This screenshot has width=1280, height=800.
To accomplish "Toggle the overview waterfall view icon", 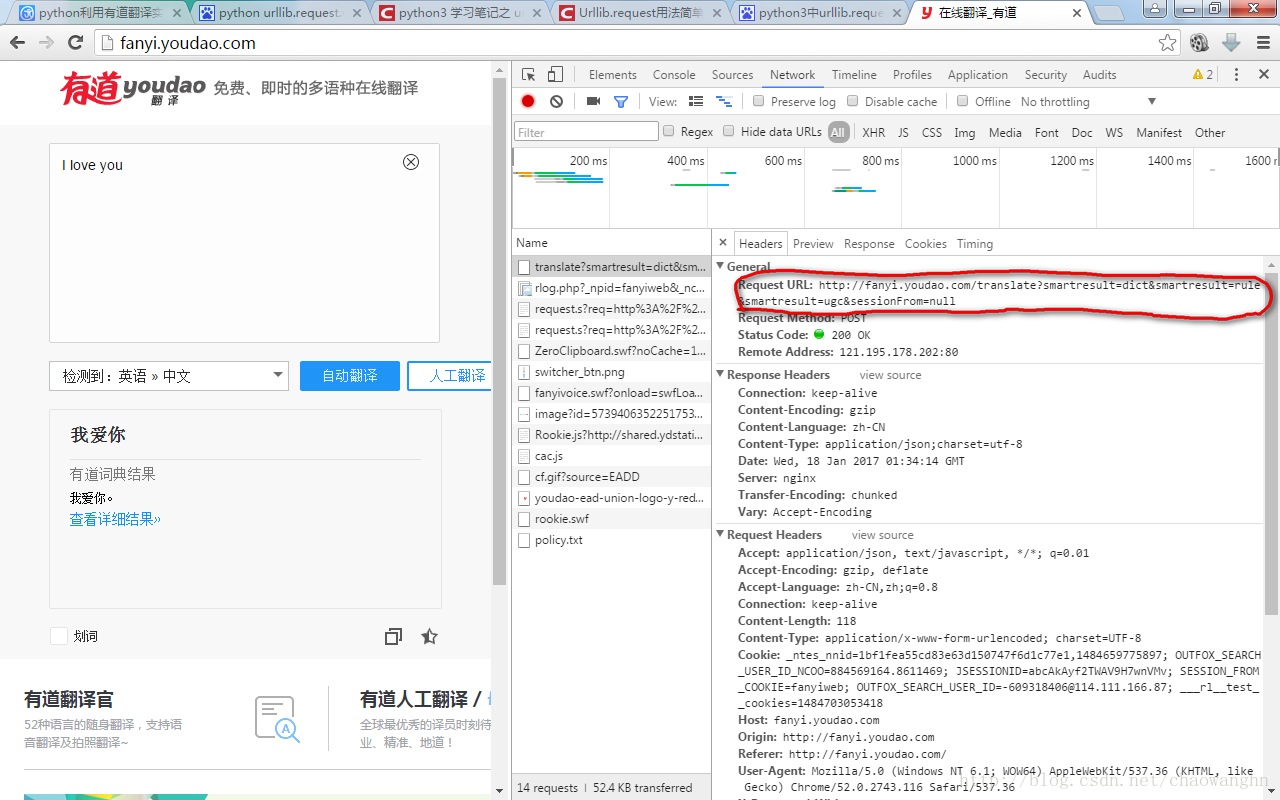I will (x=724, y=101).
